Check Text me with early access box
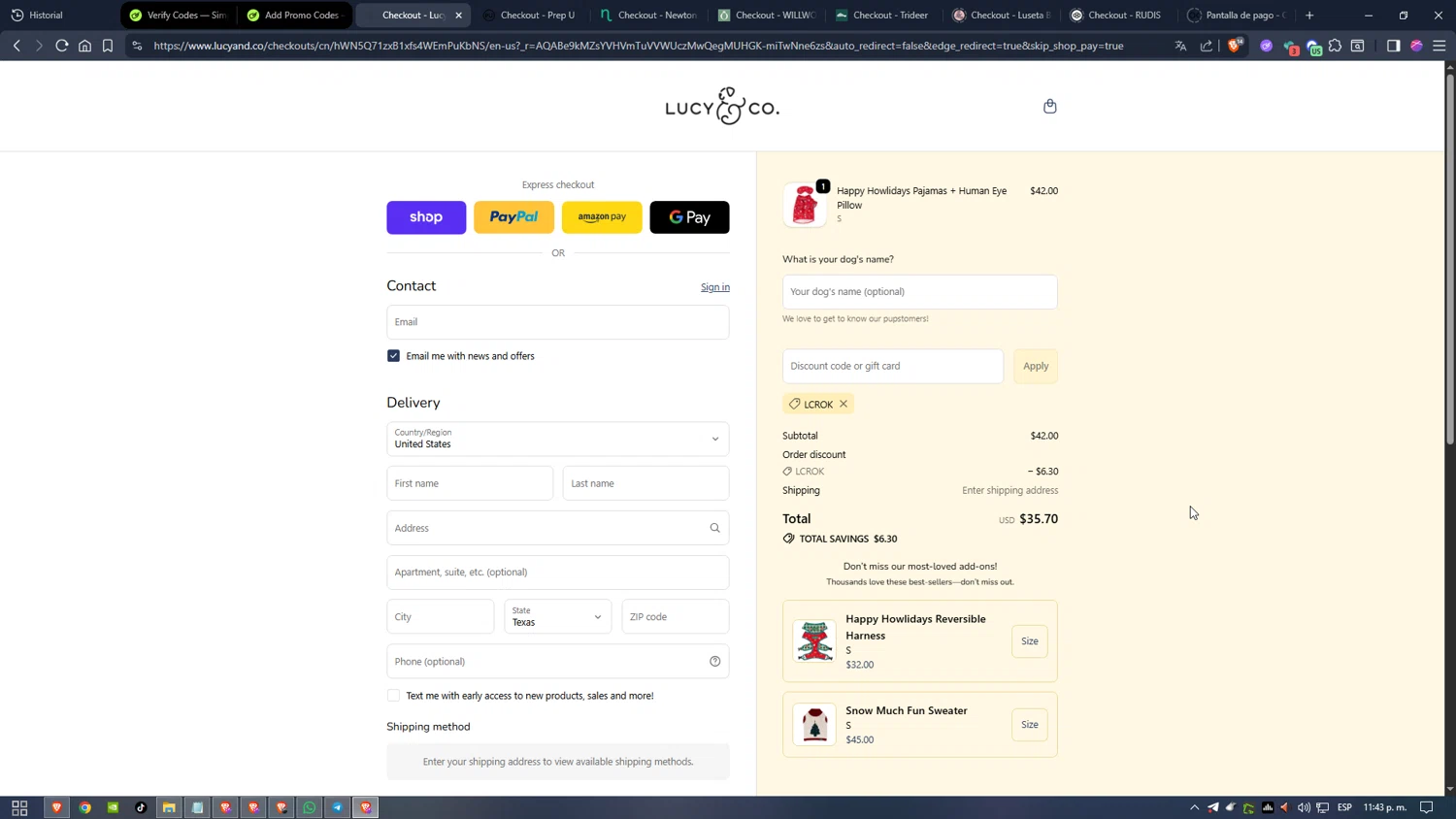Screen dimensions: 1456x819 (393, 696)
